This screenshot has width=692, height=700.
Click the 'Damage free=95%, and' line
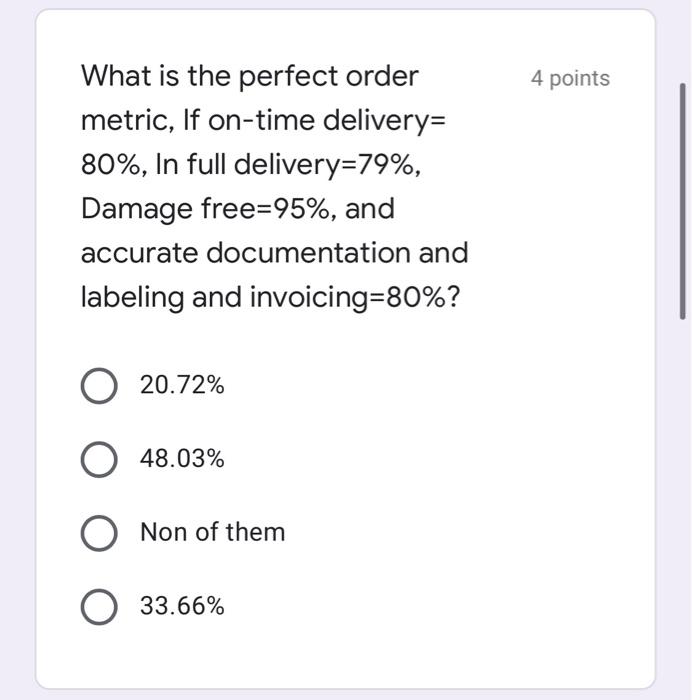(237, 209)
